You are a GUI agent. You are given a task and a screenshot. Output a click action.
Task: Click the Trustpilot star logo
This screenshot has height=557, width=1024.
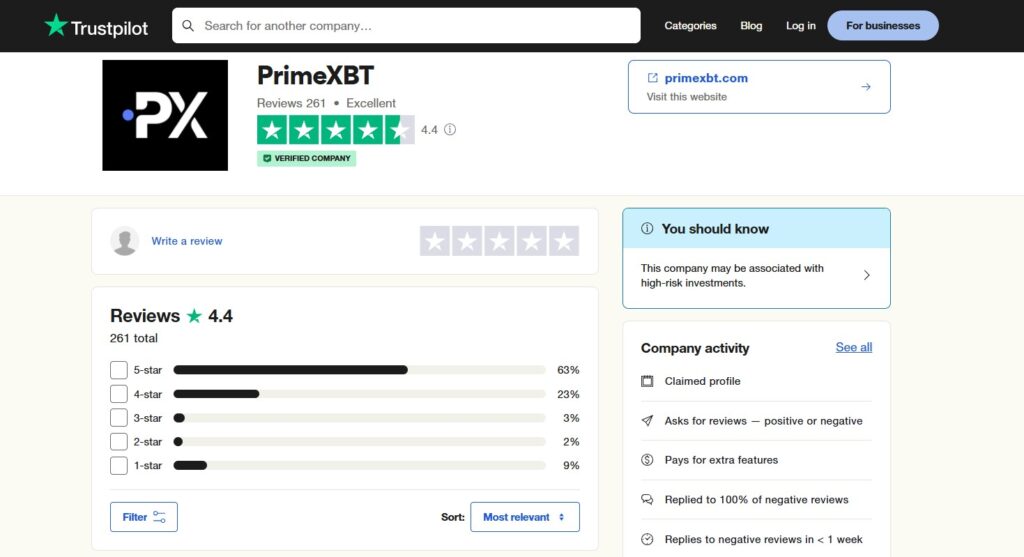coord(56,25)
